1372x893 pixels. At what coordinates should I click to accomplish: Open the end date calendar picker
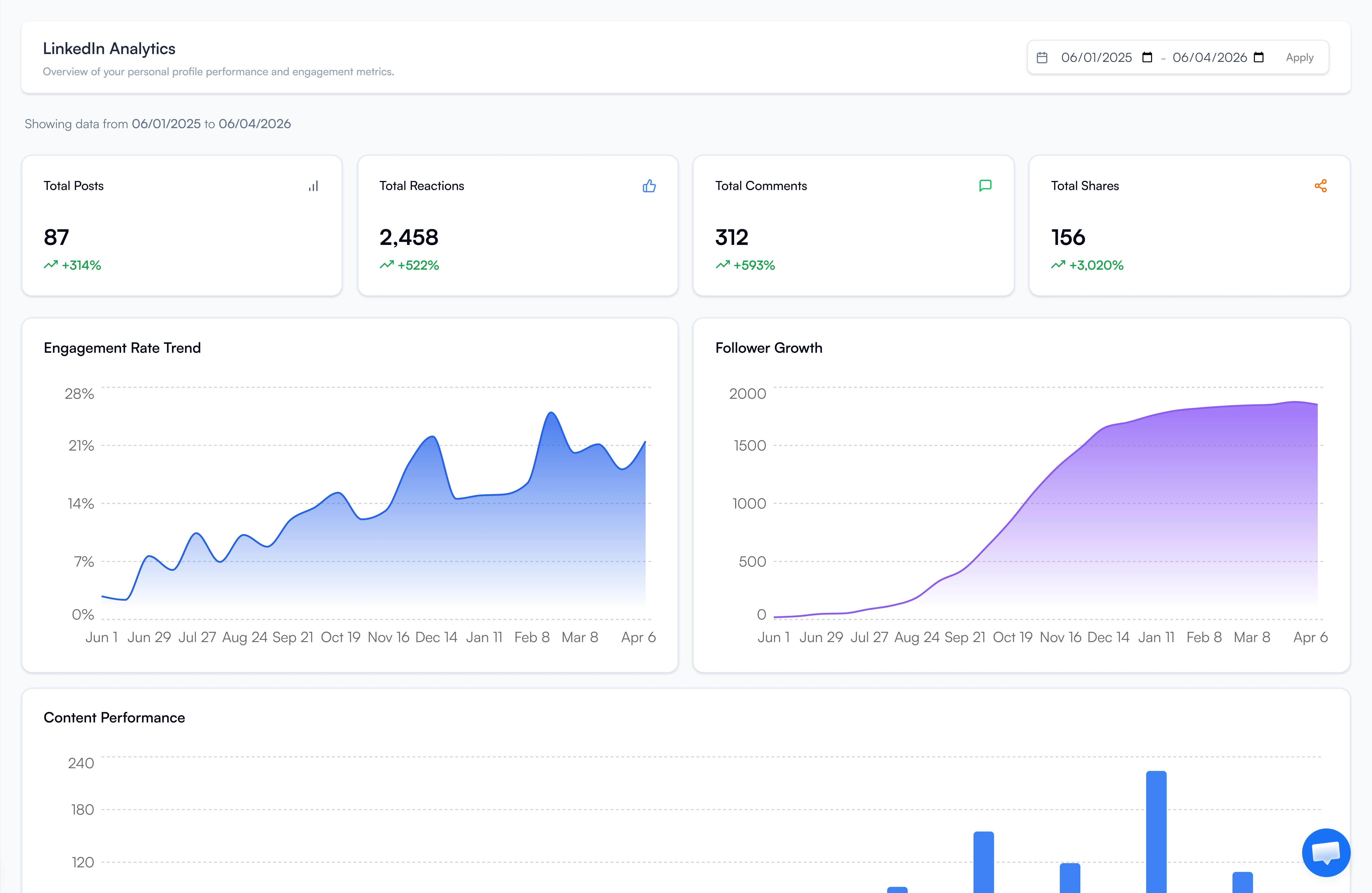coord(1259,57)
